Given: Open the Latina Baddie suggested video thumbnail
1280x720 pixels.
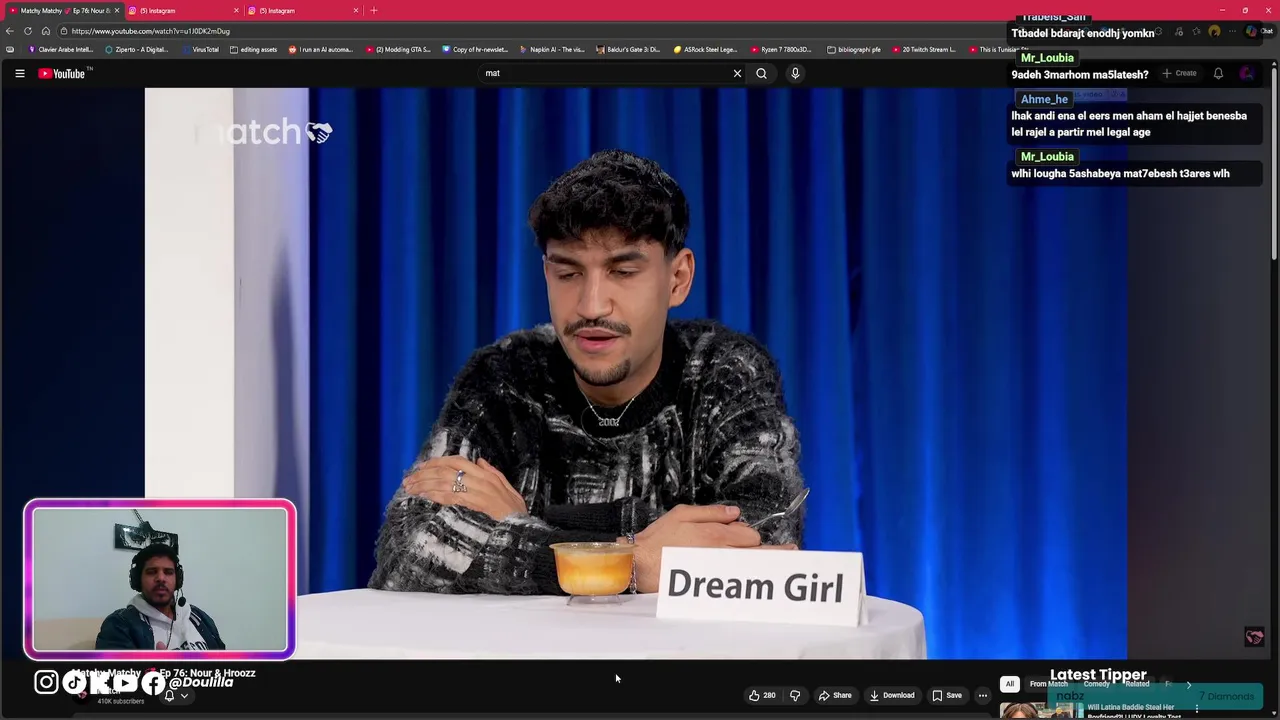Looking at the screenshot, I should pyautogui.click(x=1040, y=711).
